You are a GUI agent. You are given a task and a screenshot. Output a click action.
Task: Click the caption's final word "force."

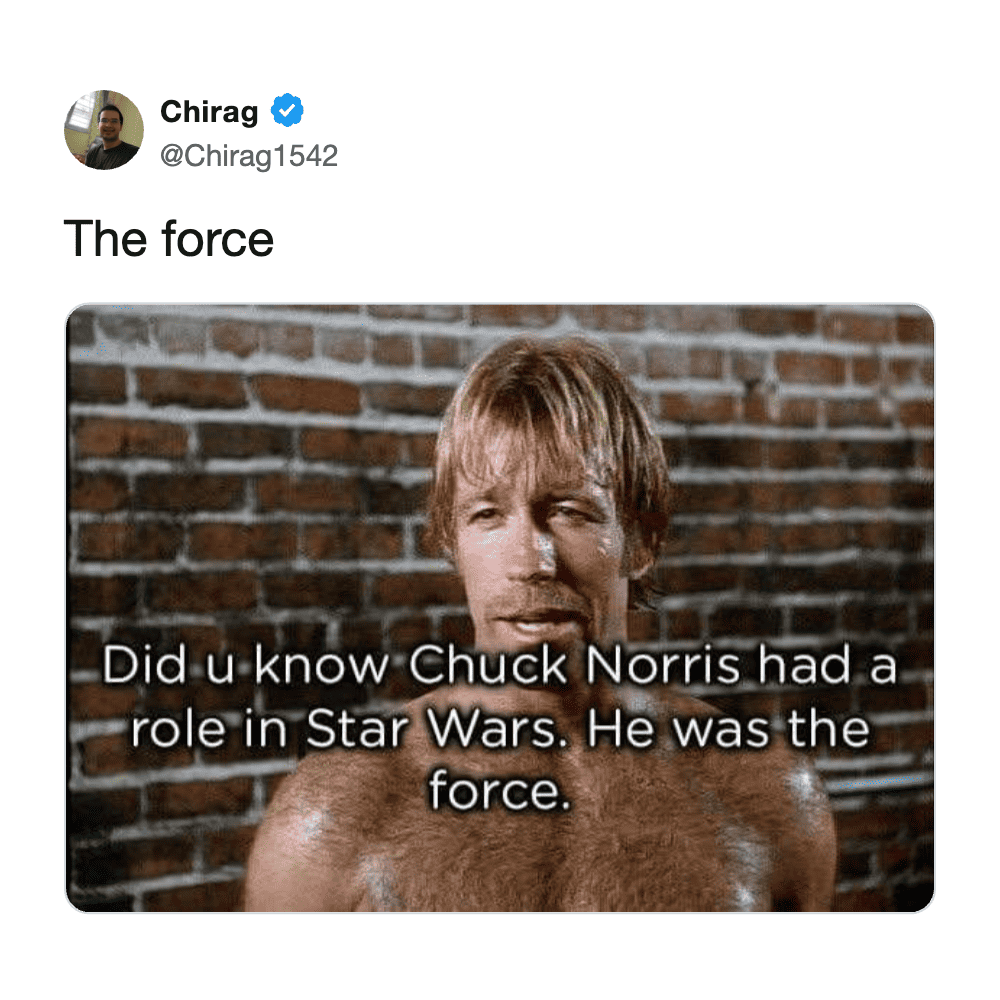499,790
